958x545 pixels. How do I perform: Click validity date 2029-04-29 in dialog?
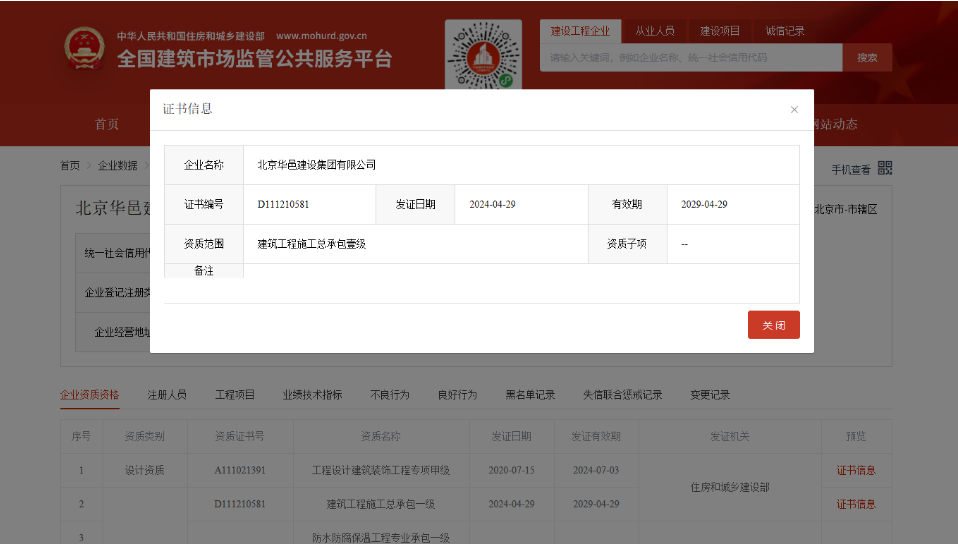[x=704, y=205]
